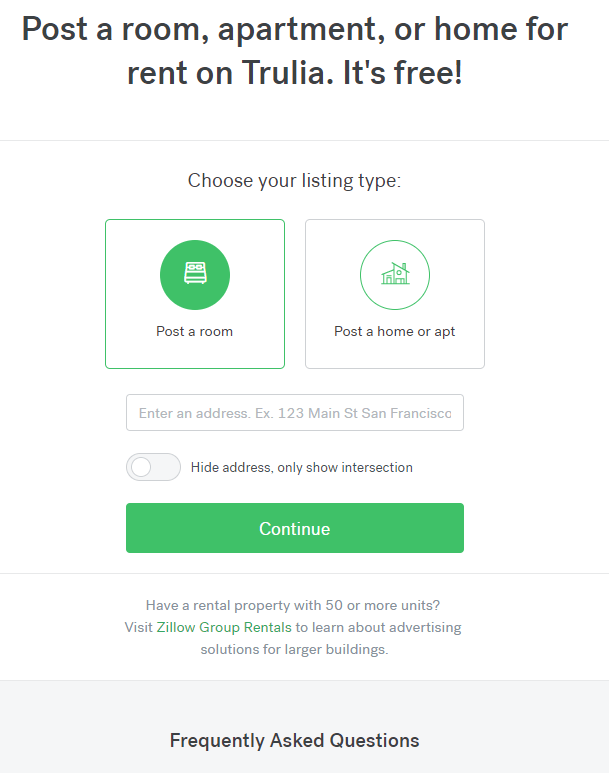Click the "rent on Trulia. It's free!" line

(x=294, y=73)
